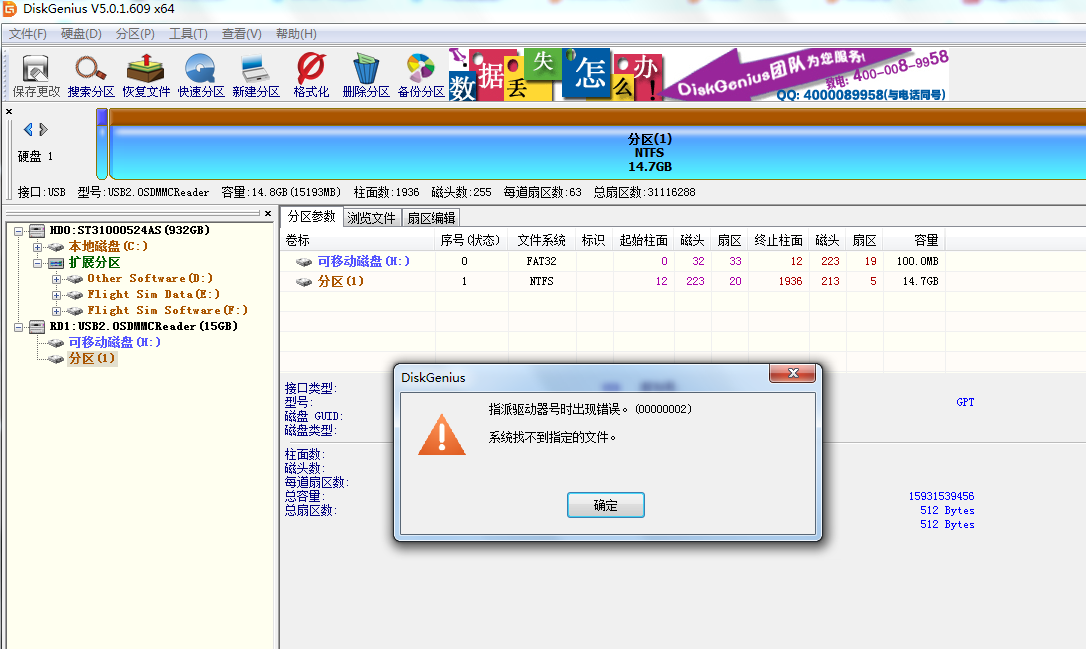This screenshot has width=1086, height=649.
Task: Click the 备份分区 (Backup partition) toolbar icon
Action: (x=421, y=76)
